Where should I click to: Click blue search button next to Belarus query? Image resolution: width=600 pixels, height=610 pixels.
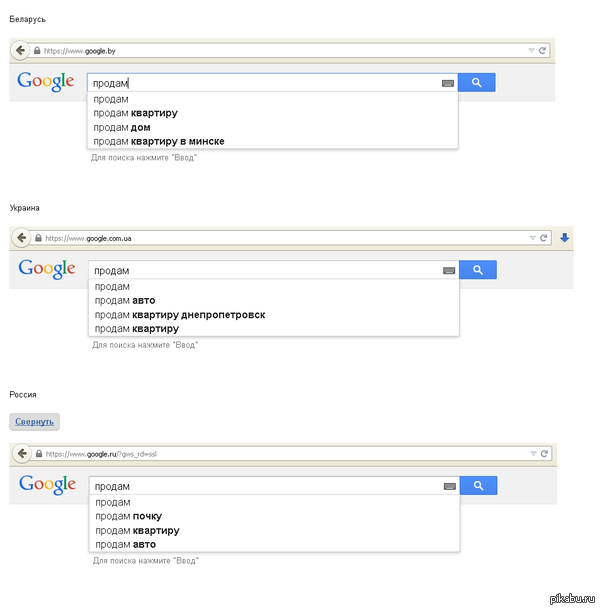(477, 82)
